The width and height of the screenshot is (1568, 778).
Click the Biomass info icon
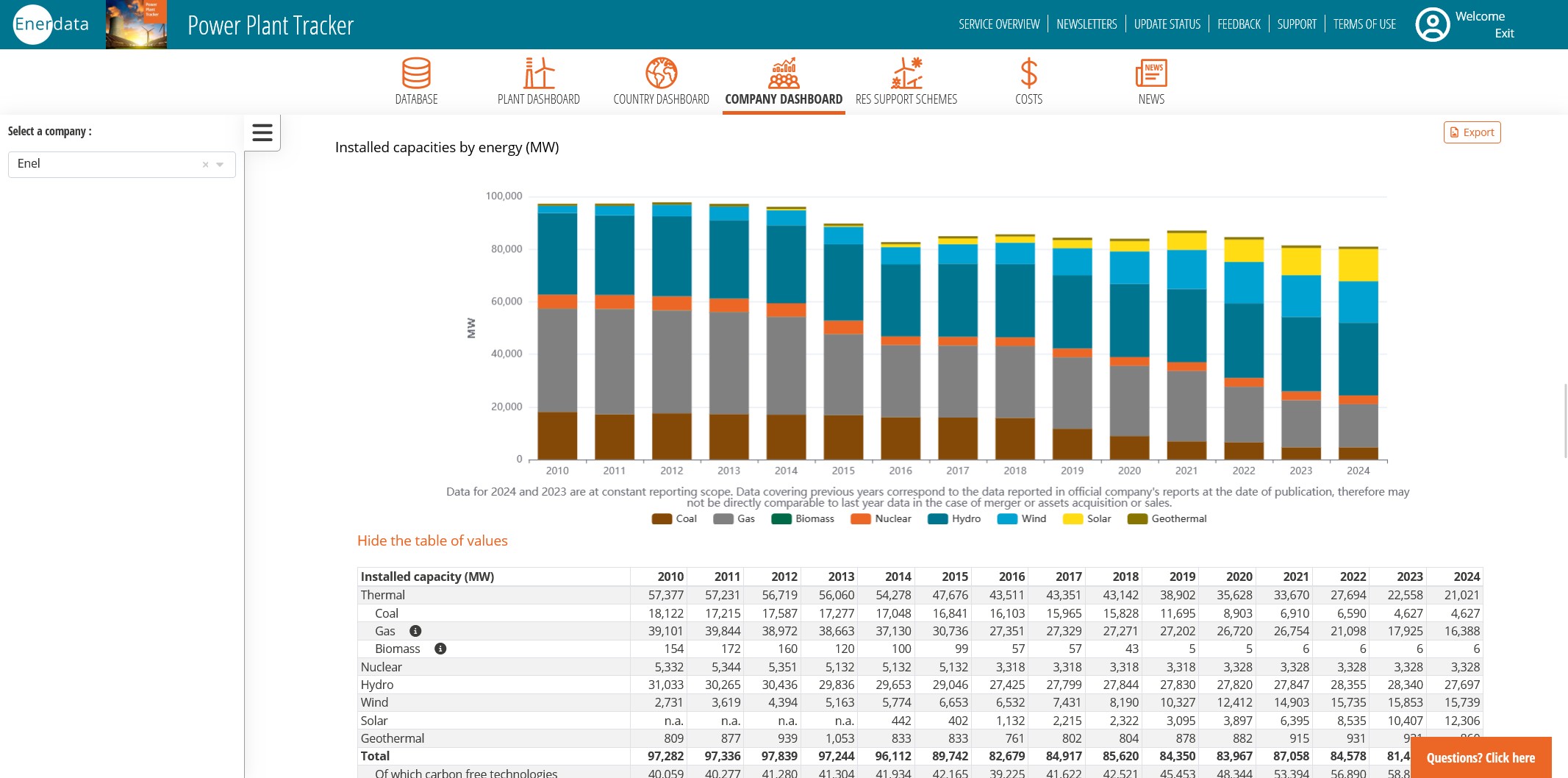[x=440, y=649]
